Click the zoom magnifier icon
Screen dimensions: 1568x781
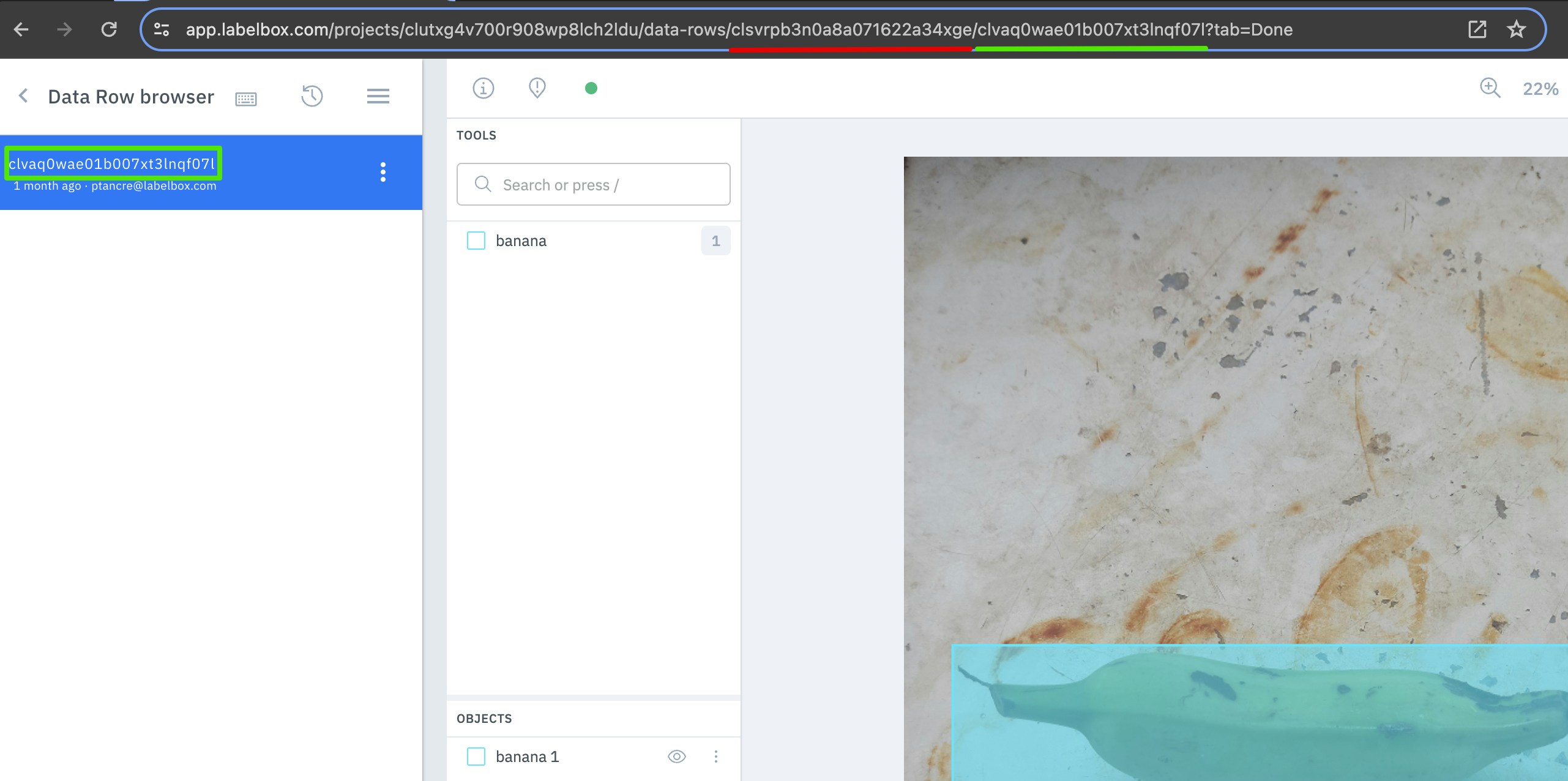pyautogui.click(x=1490, y=89)
